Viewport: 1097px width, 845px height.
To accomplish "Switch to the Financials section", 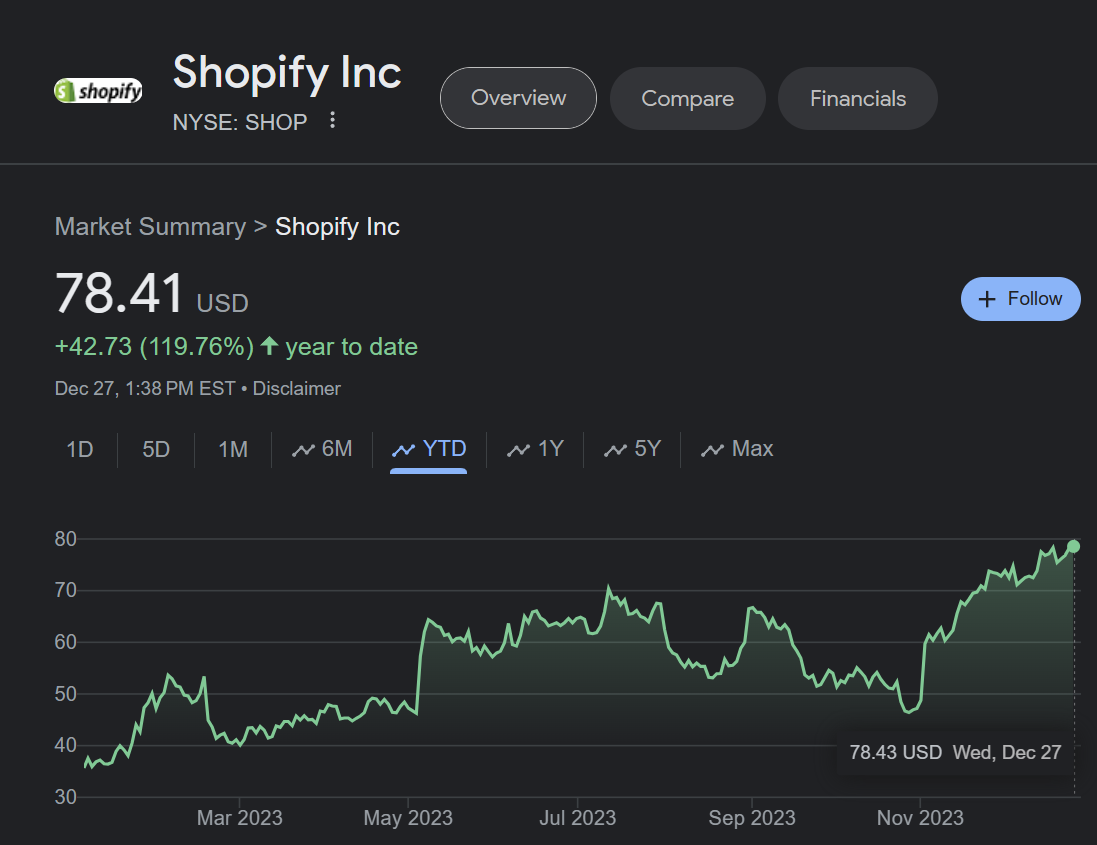I will tap(857, 98).
